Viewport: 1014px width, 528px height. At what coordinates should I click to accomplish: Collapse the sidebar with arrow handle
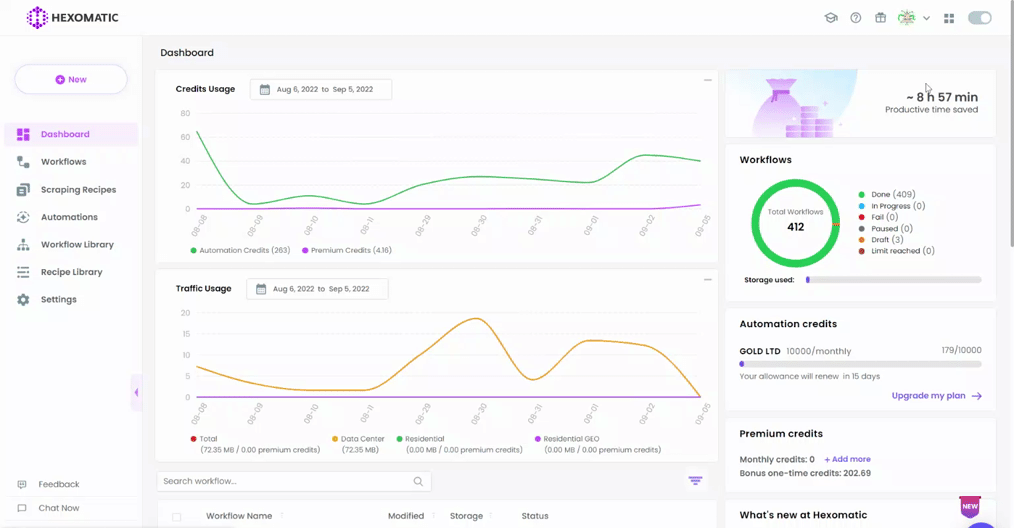coord(136,392)
